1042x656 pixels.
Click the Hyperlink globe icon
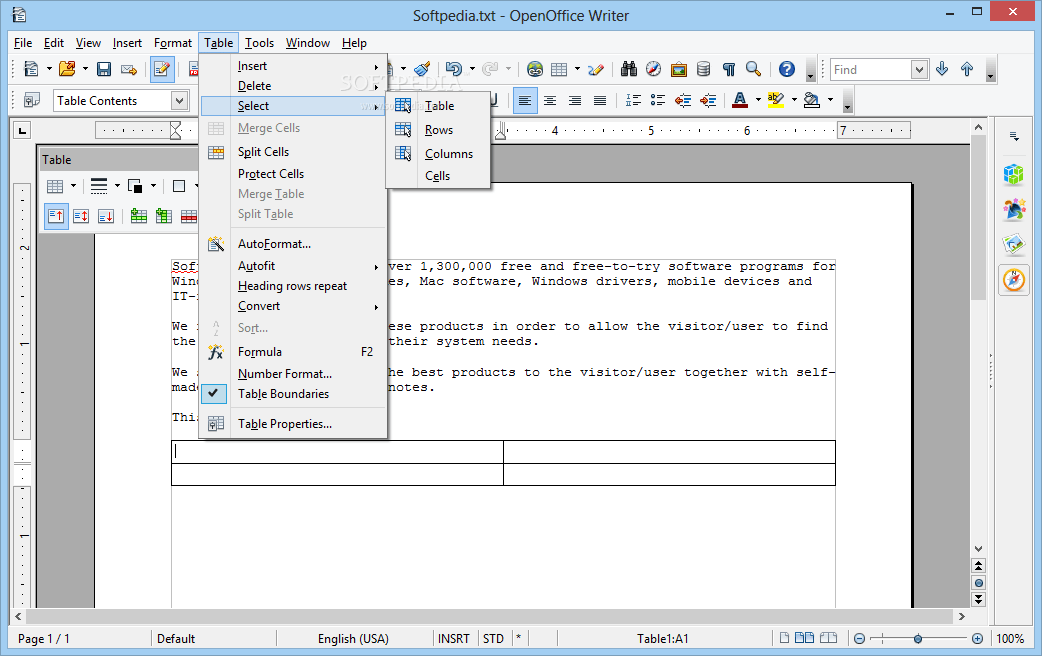(x=535, y=69)
